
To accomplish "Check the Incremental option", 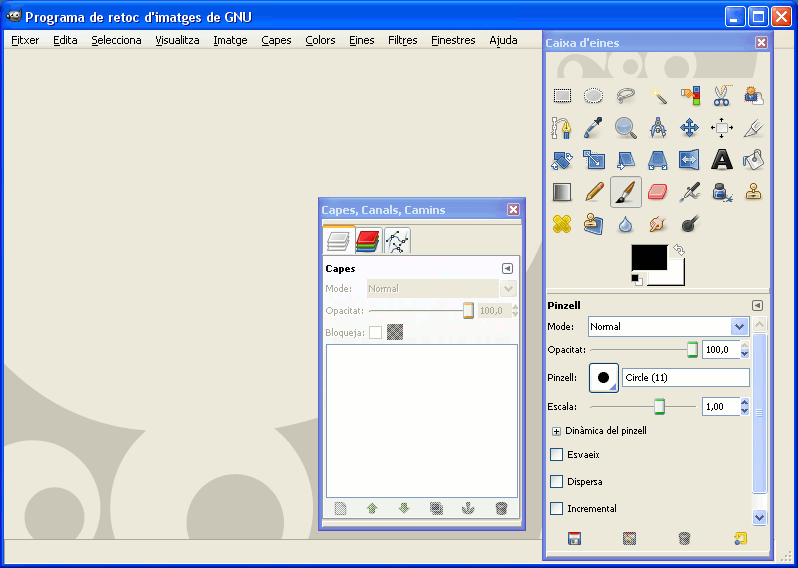I will (x=556, y=508).
